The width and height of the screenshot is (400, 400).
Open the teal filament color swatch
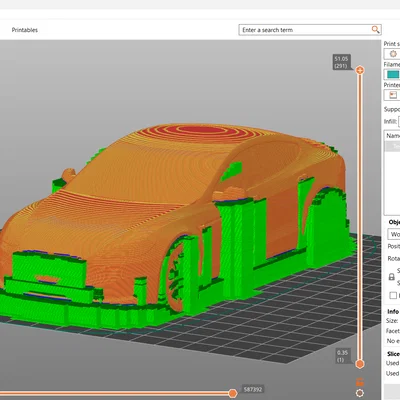point(393,74)
